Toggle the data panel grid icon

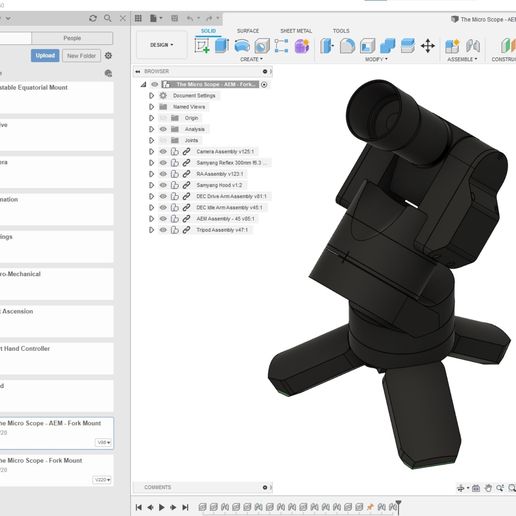pos(138,18)
